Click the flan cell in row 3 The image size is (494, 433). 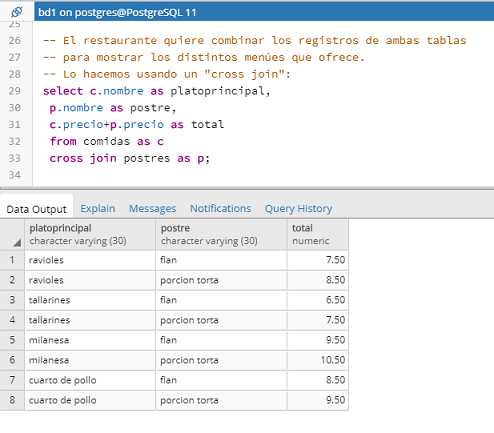pos(221,300)
